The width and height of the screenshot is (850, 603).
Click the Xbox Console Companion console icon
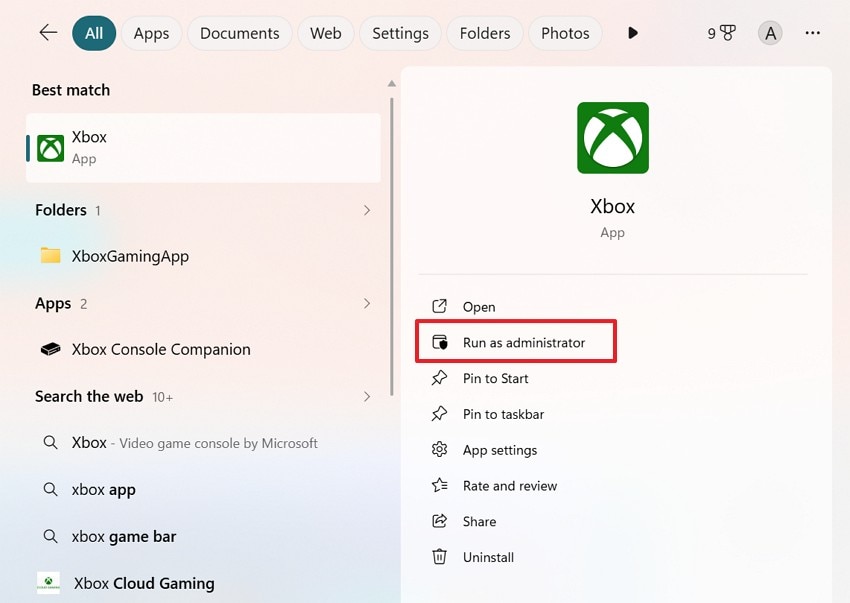pos(50,349)
